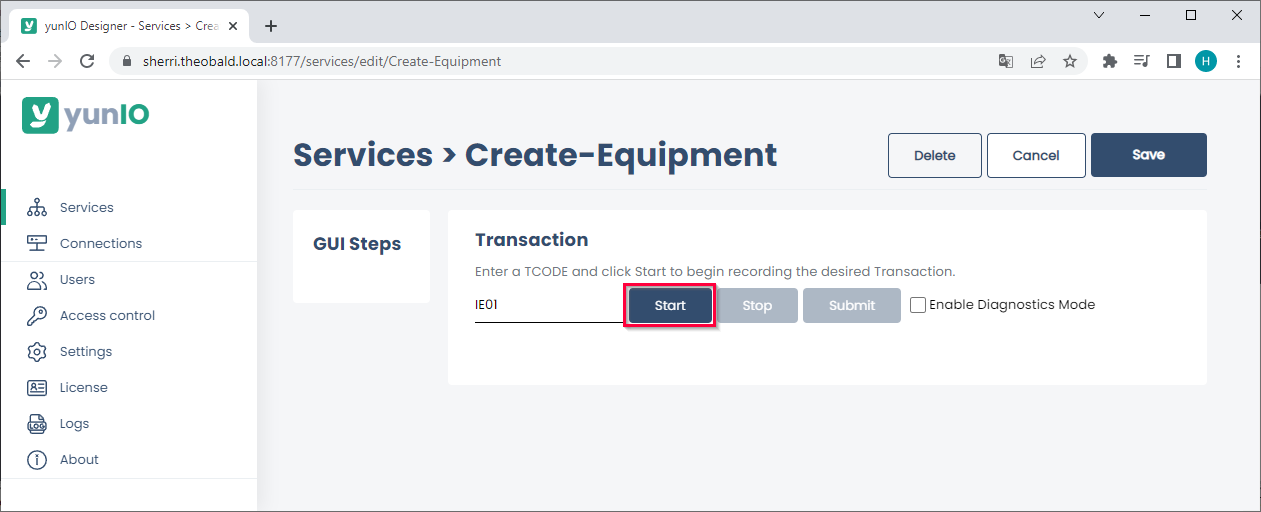Click the Logs file icon
The height and width of the screenshot is (512, 1261).
(x=37, y=423)
